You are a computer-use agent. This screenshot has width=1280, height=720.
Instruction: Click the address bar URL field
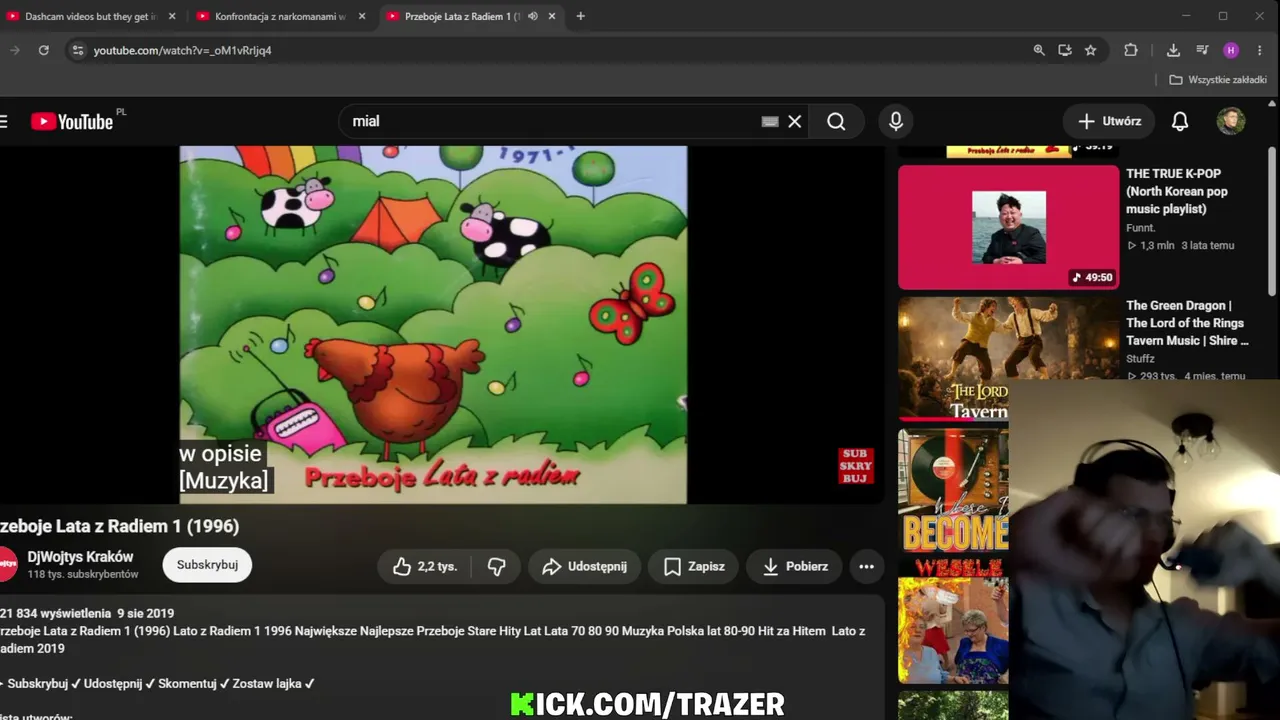[x=550, y=50]
